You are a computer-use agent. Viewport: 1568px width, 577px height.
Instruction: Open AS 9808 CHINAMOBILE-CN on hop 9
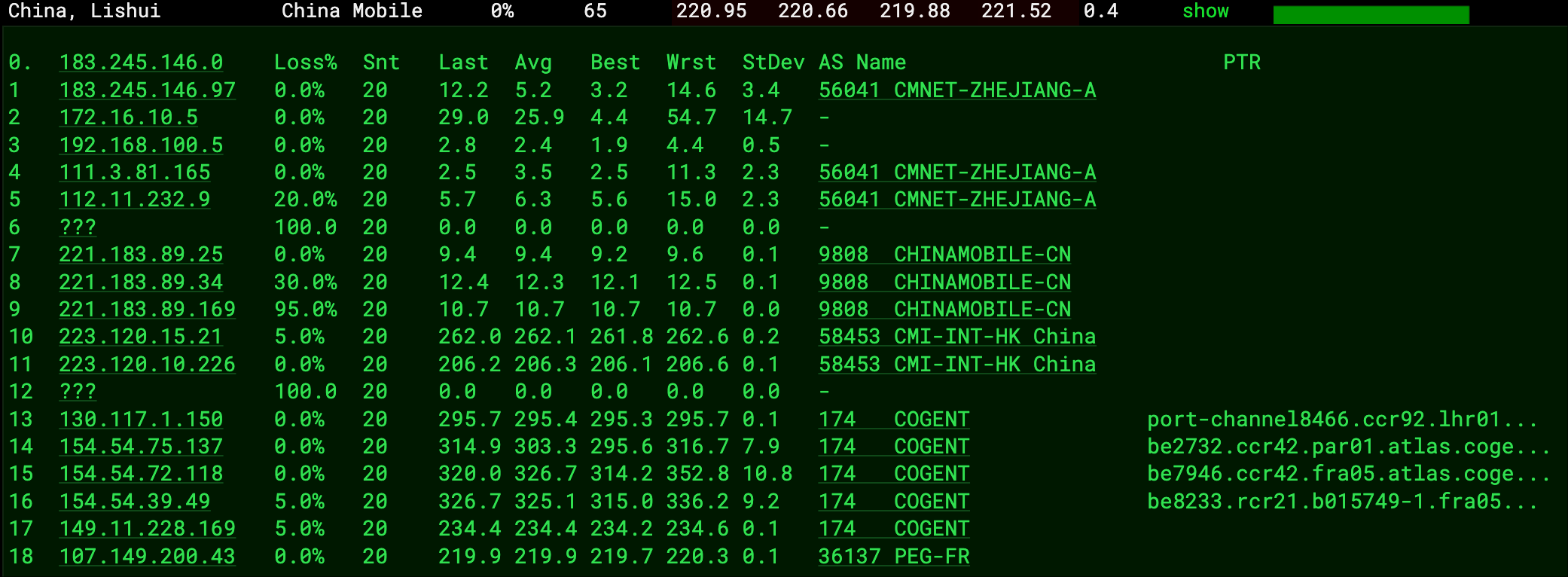point(944,310)
